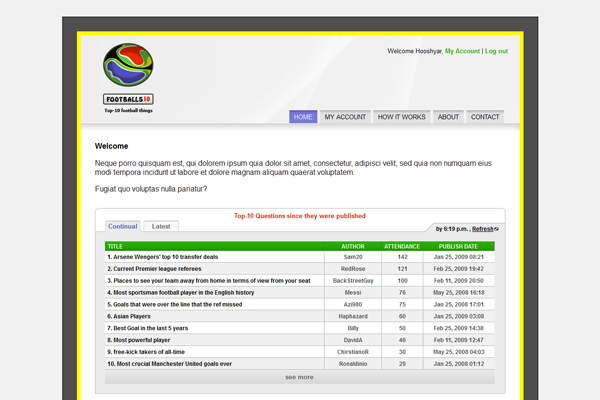Click publish date May 25, 2008 16:18
The width and height of the screenshot is (600, 400).
[x=458, y=292]
